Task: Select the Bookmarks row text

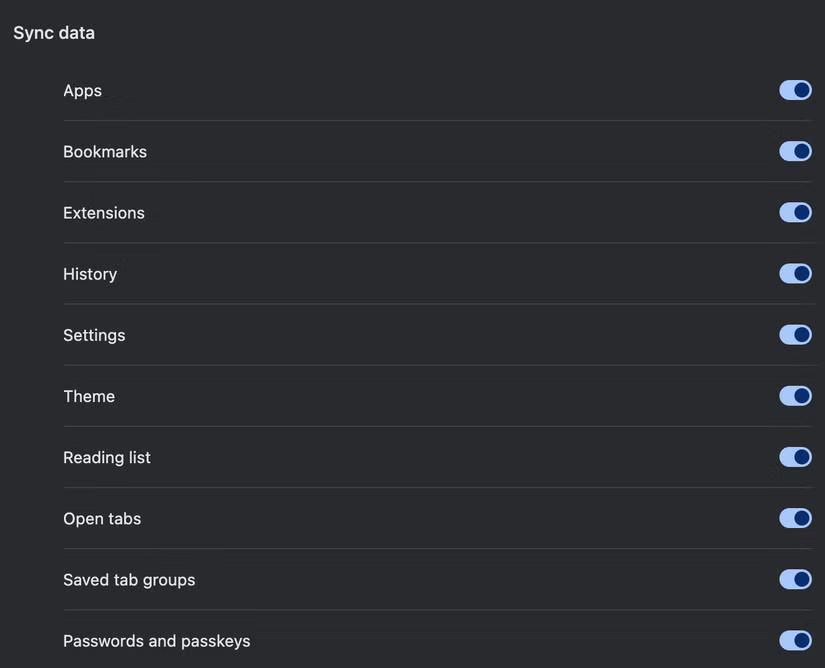Action: pos(104,151)
